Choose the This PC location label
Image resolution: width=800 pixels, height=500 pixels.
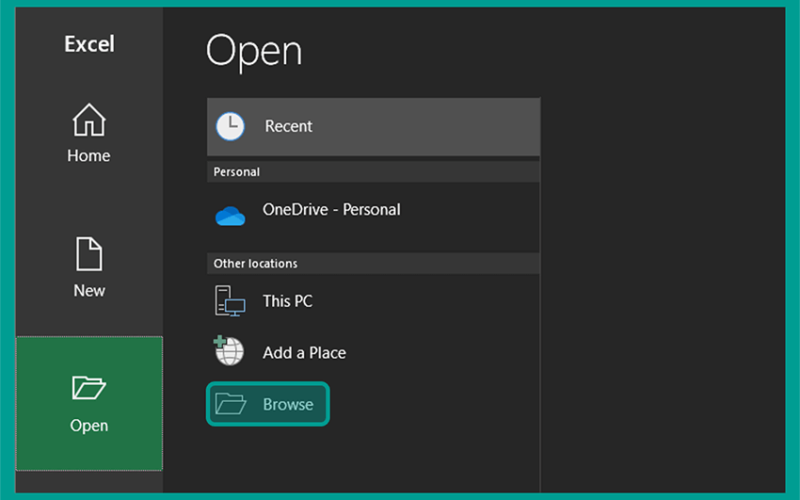tap(287, 301)
